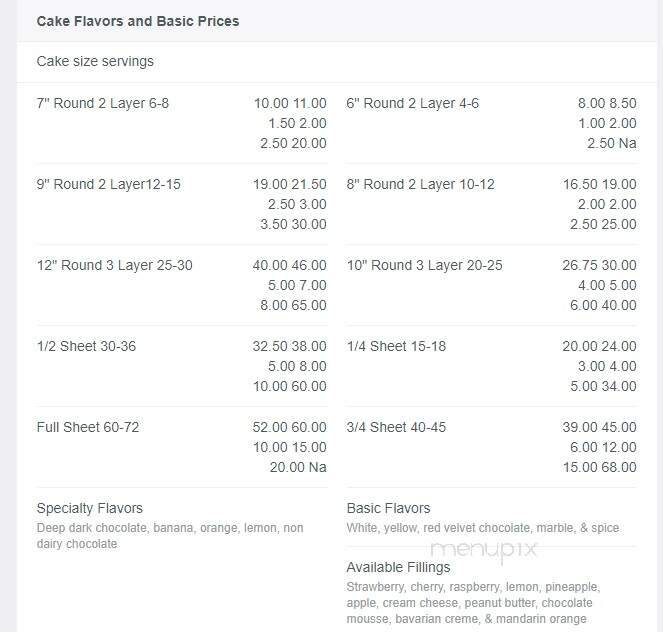Select the Basic Flavors title
The width and height of the screenshot is (663, 632).
[x=388, y=508]
